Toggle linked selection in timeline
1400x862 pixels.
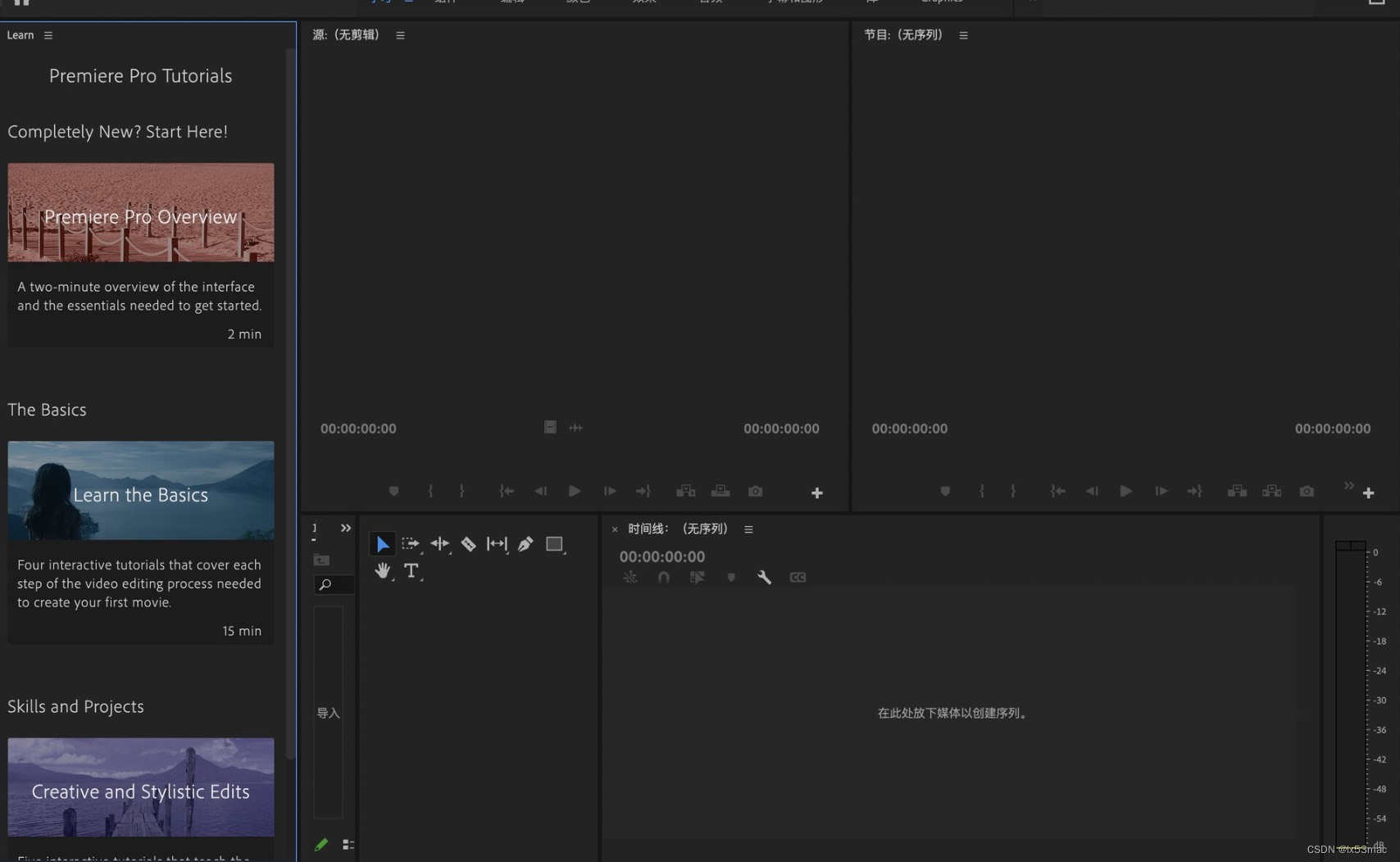pos(698,578)
